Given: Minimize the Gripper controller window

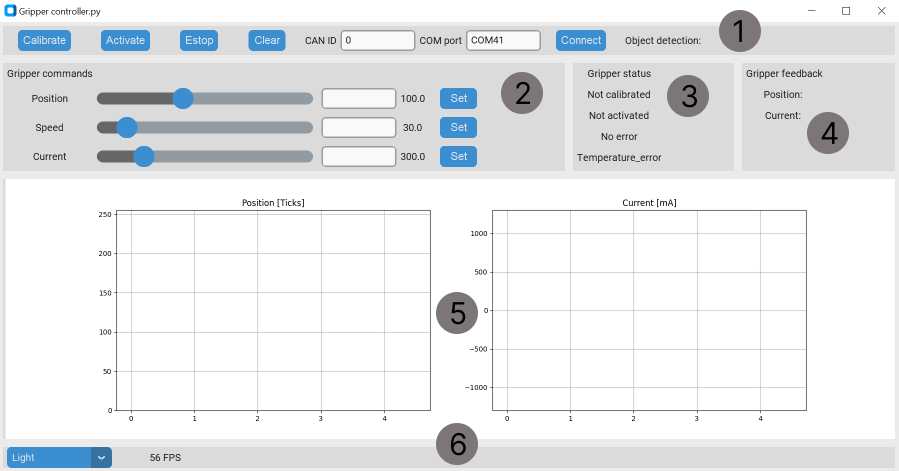Looking at the screenshot, I should [811, 11].
